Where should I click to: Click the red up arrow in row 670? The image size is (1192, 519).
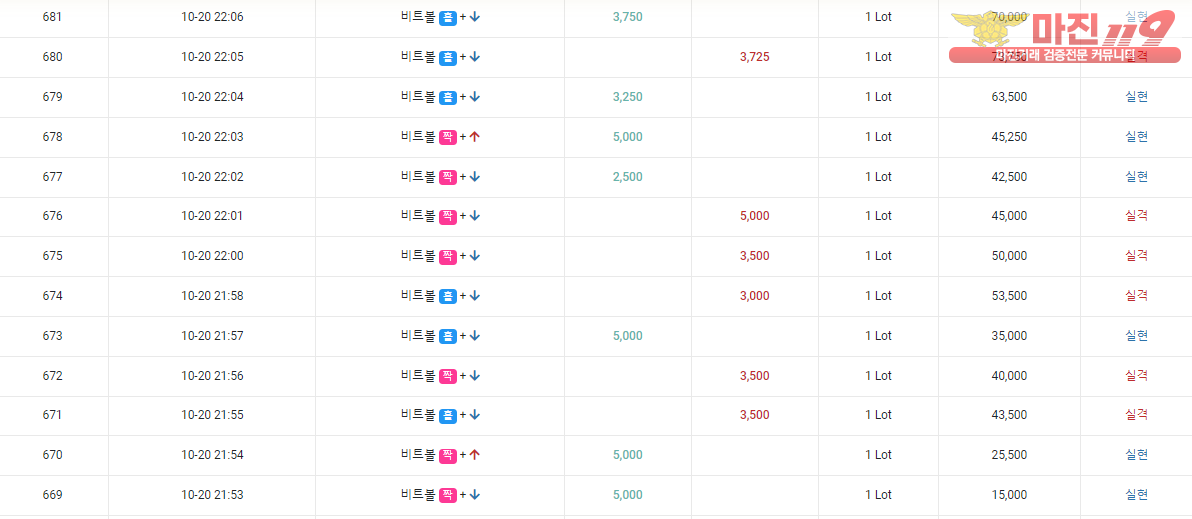tap(474, 455)
